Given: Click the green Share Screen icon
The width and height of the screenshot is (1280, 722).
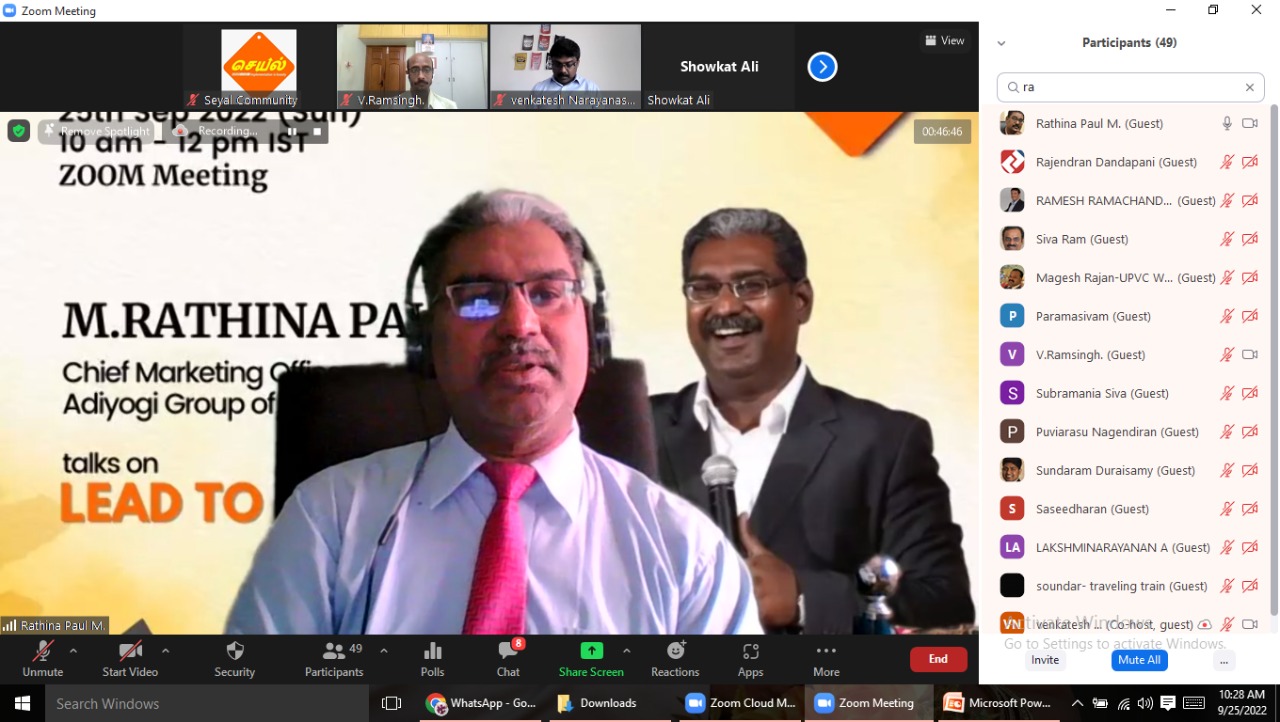Looking at the screenshot, I should coord(591,651).
